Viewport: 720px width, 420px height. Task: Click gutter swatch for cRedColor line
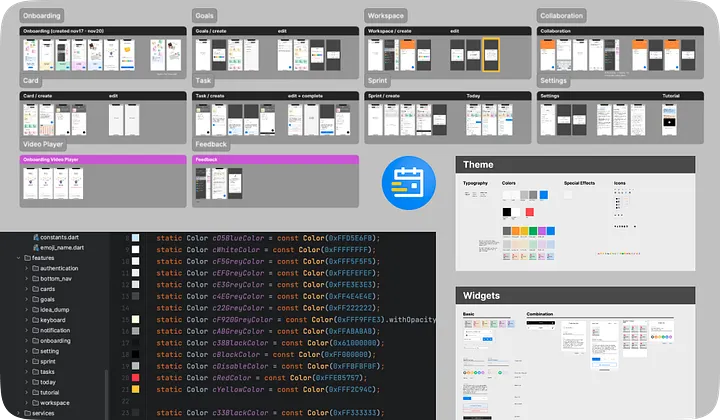[135, 378]
